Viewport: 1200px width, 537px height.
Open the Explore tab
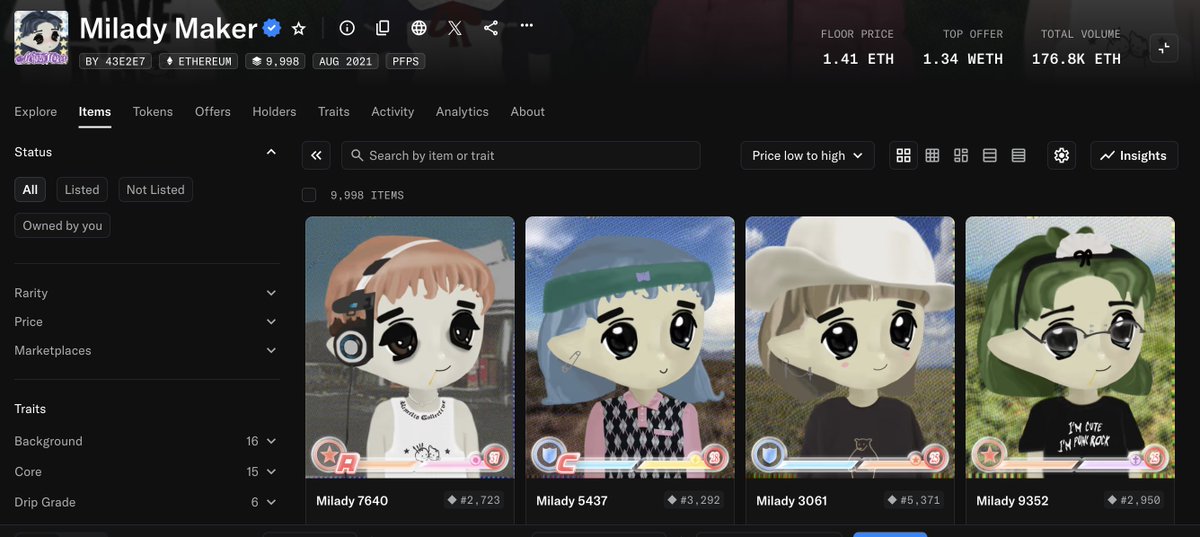point(36,111)
